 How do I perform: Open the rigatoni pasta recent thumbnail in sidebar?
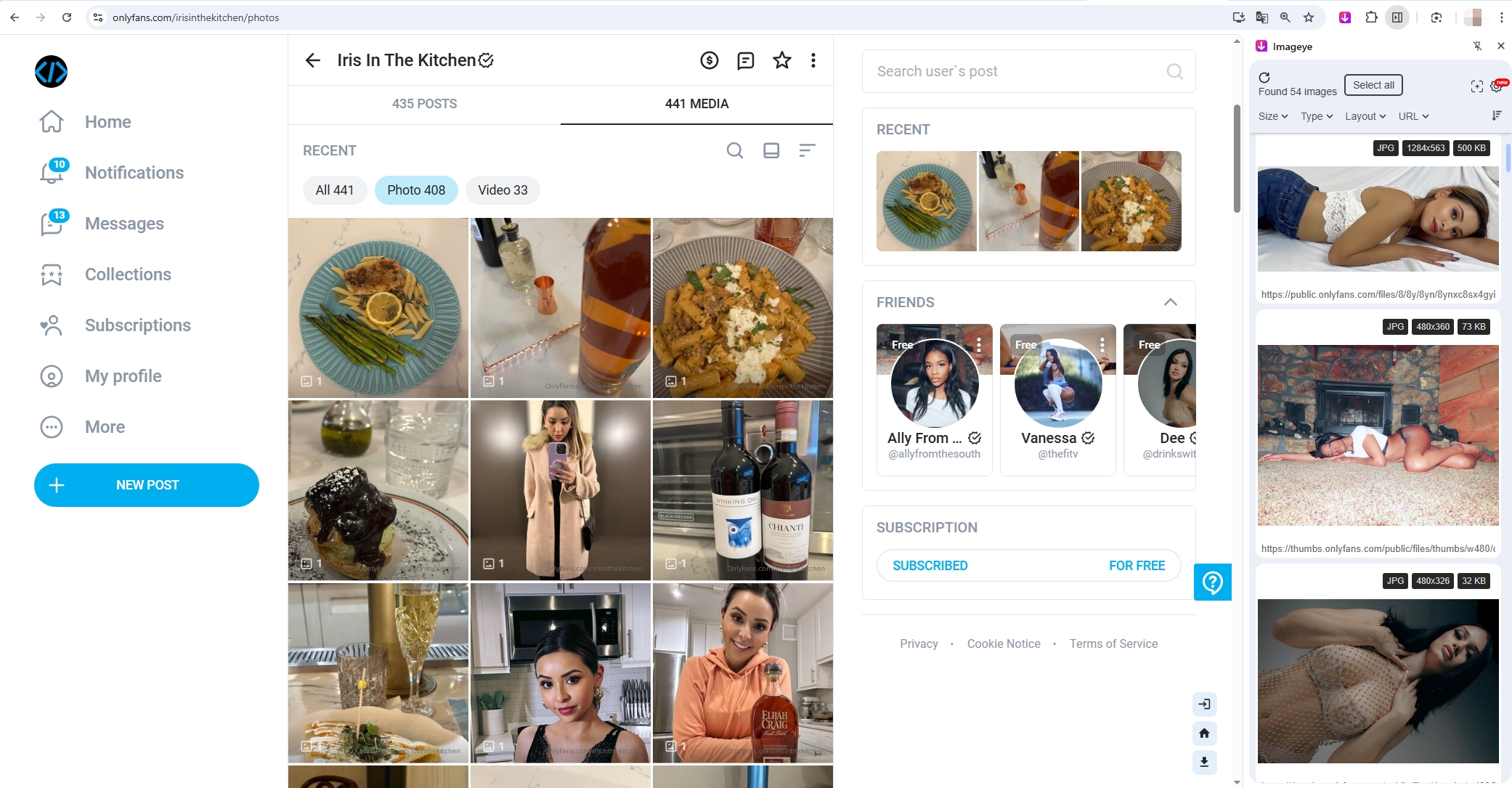coord(1131,201)
